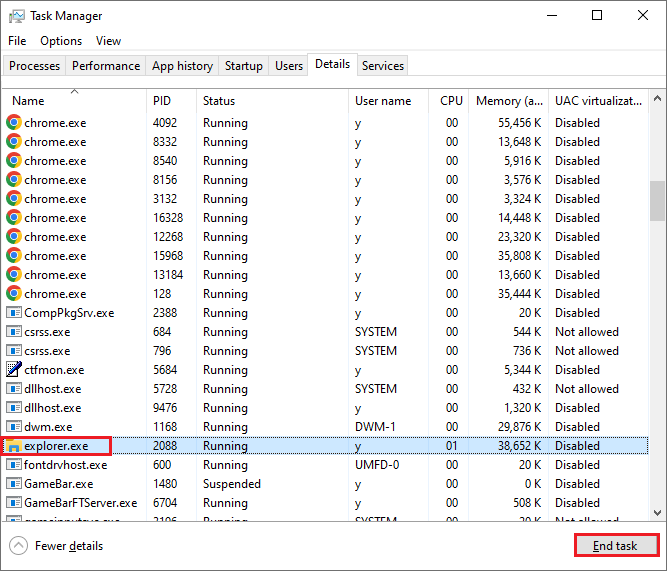Select the GameBarFTServer.exe process name
Viewport: 667px width, 571px height.
click(80, 502)
